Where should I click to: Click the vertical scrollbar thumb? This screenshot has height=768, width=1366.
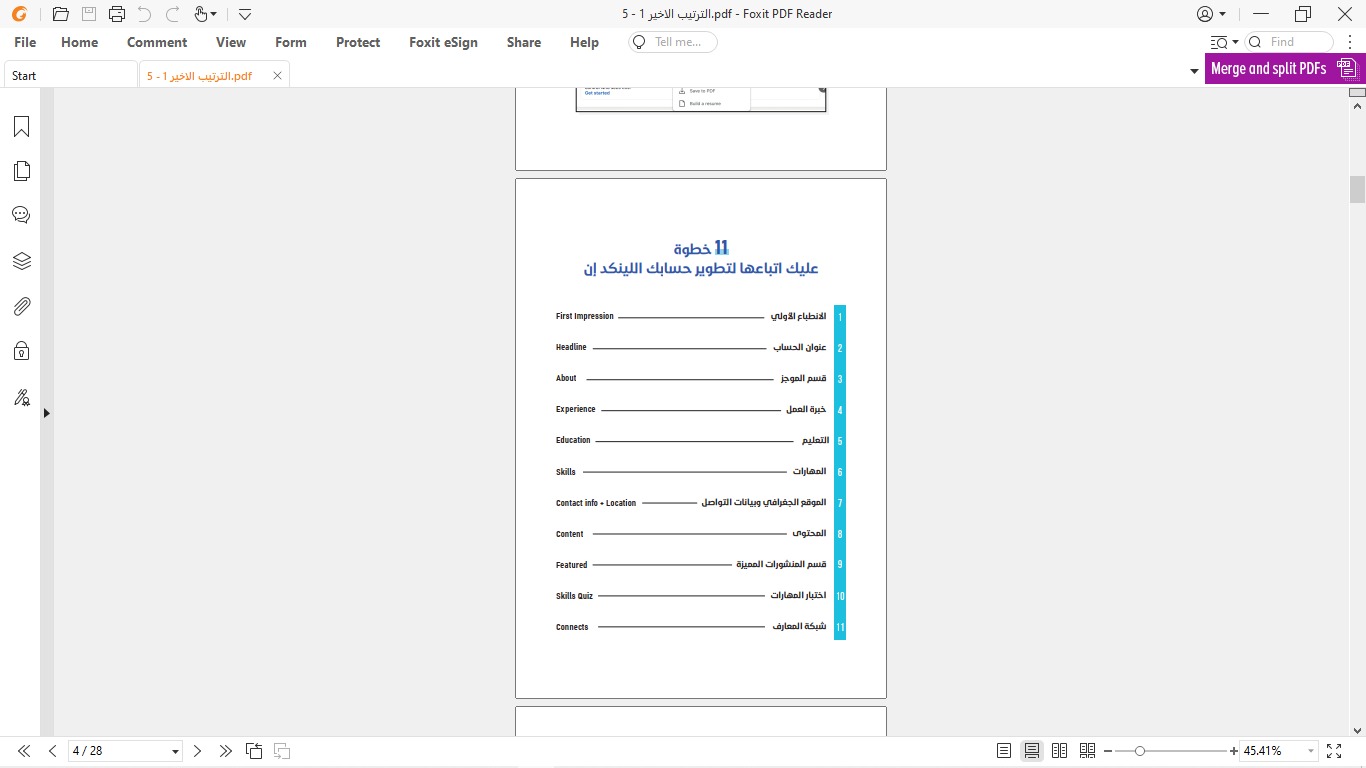tap(1357, 189)
